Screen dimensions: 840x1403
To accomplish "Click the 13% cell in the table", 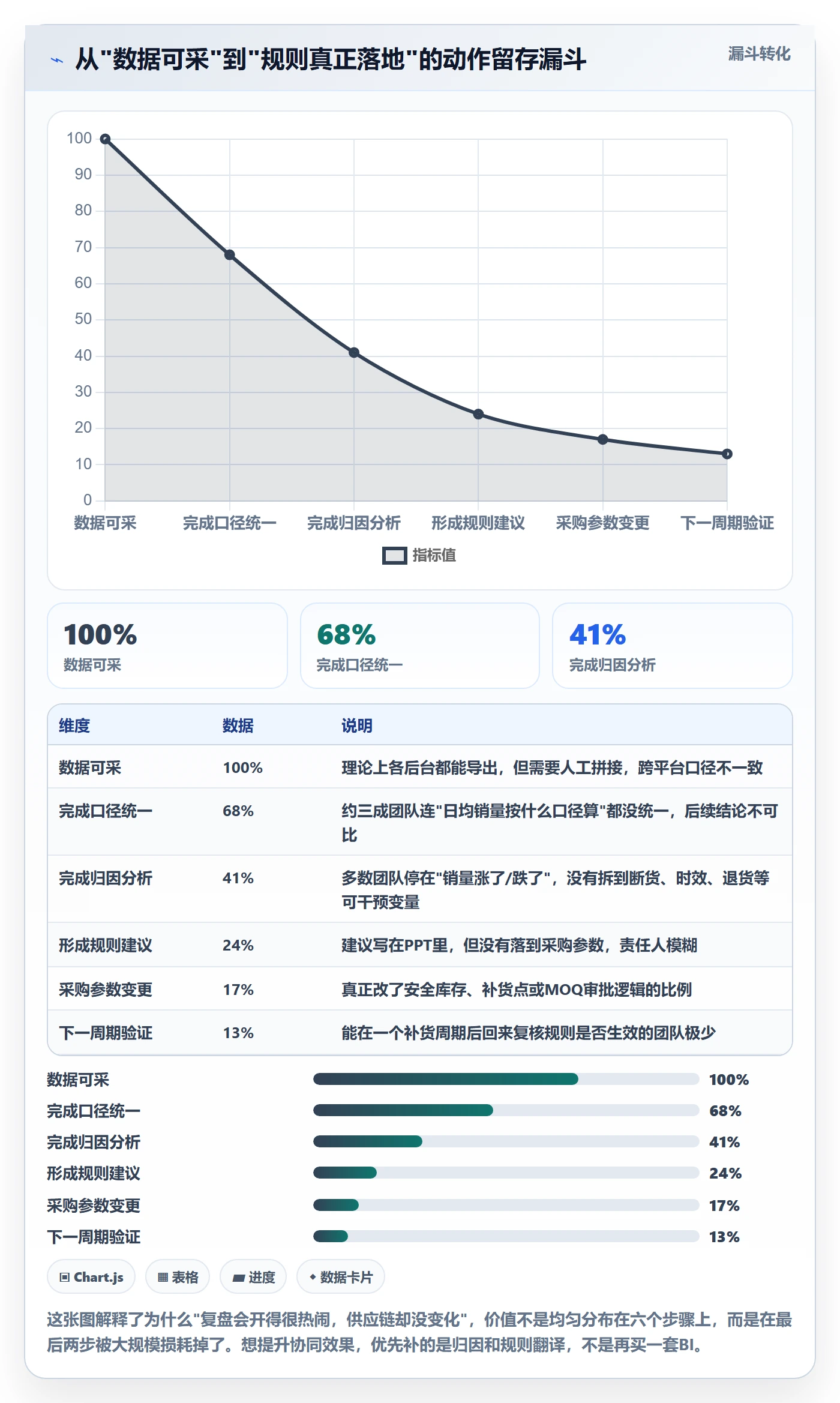I will tap(238, 1033).
